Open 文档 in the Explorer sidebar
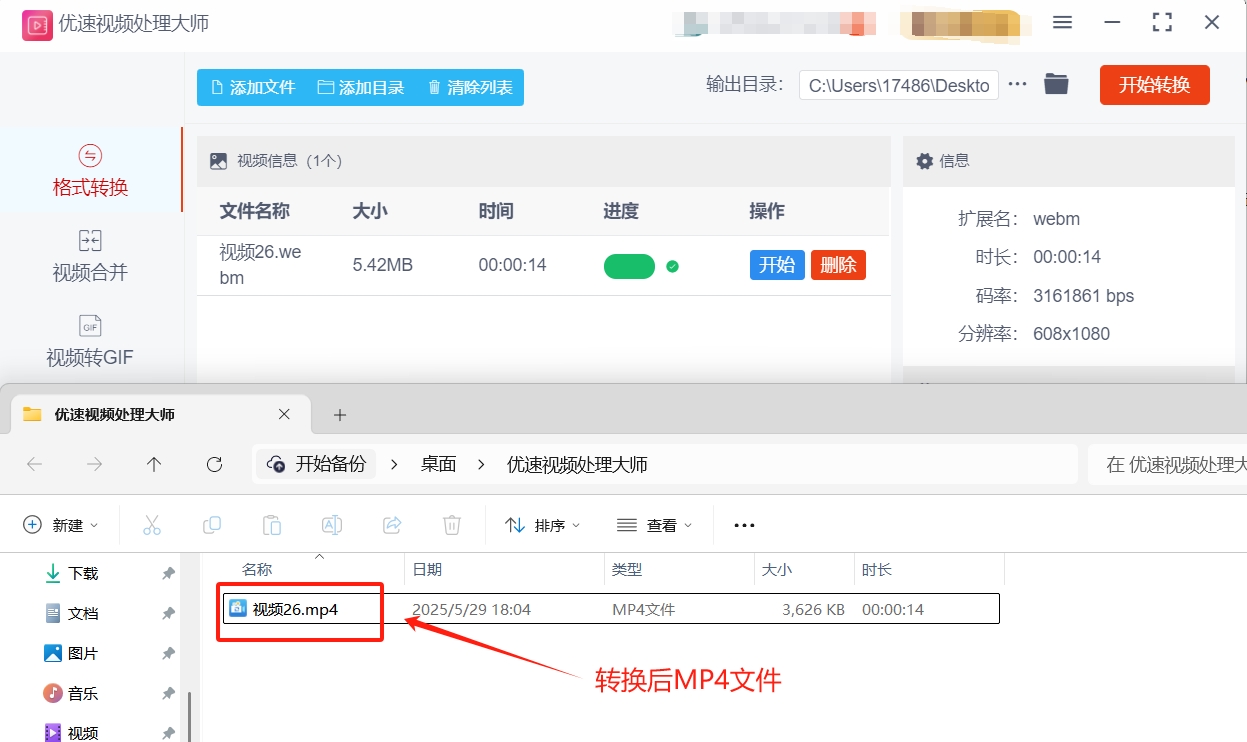Viewport: 1247px width, 742px height. pos(83,613)
